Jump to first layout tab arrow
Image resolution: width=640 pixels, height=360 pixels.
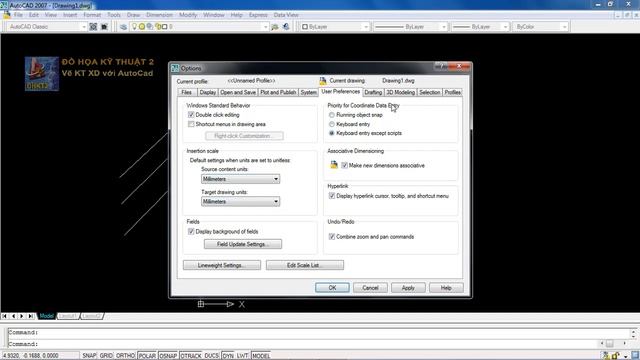[x=4, y=316]
